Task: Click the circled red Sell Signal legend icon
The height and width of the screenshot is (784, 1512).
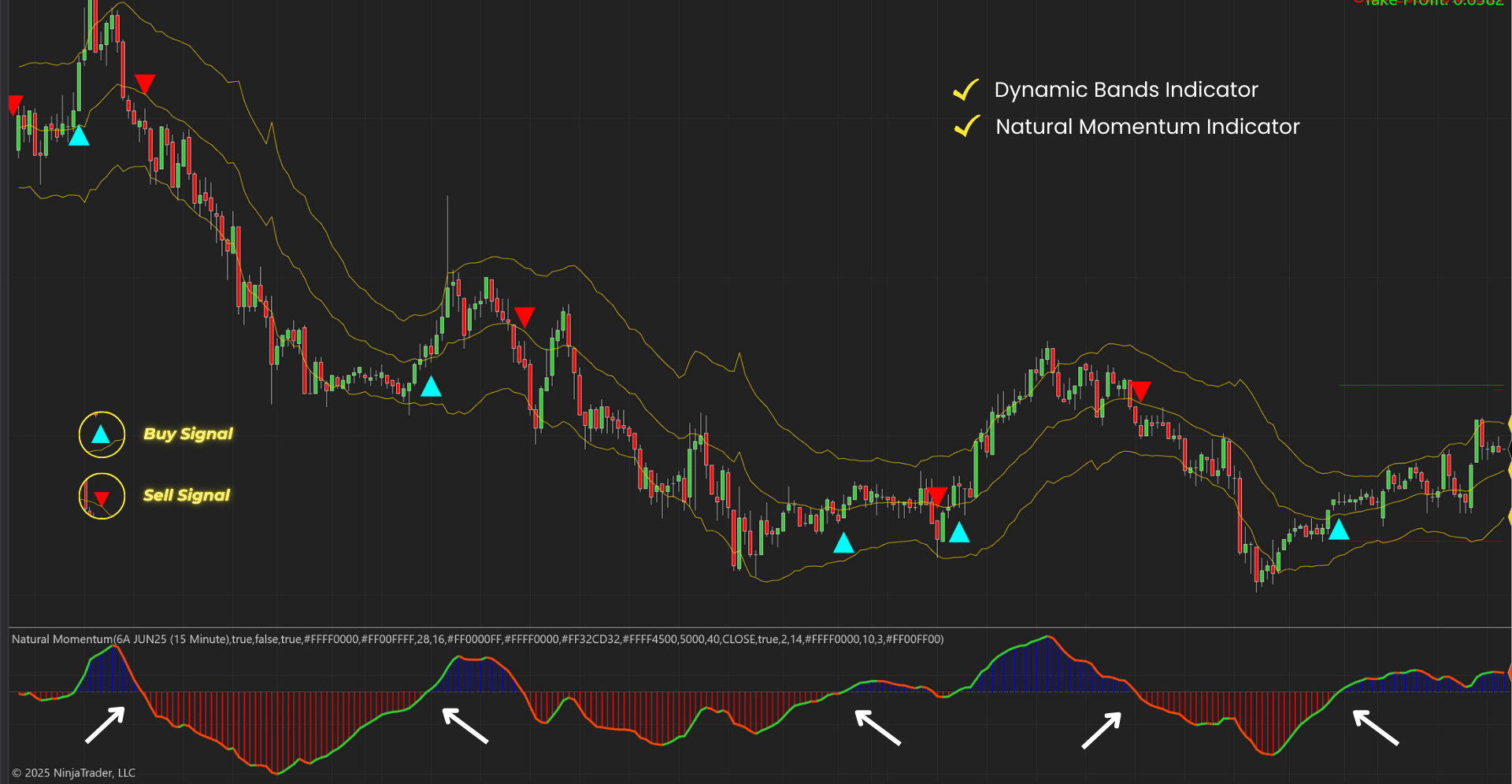Action: click(102, 496)
